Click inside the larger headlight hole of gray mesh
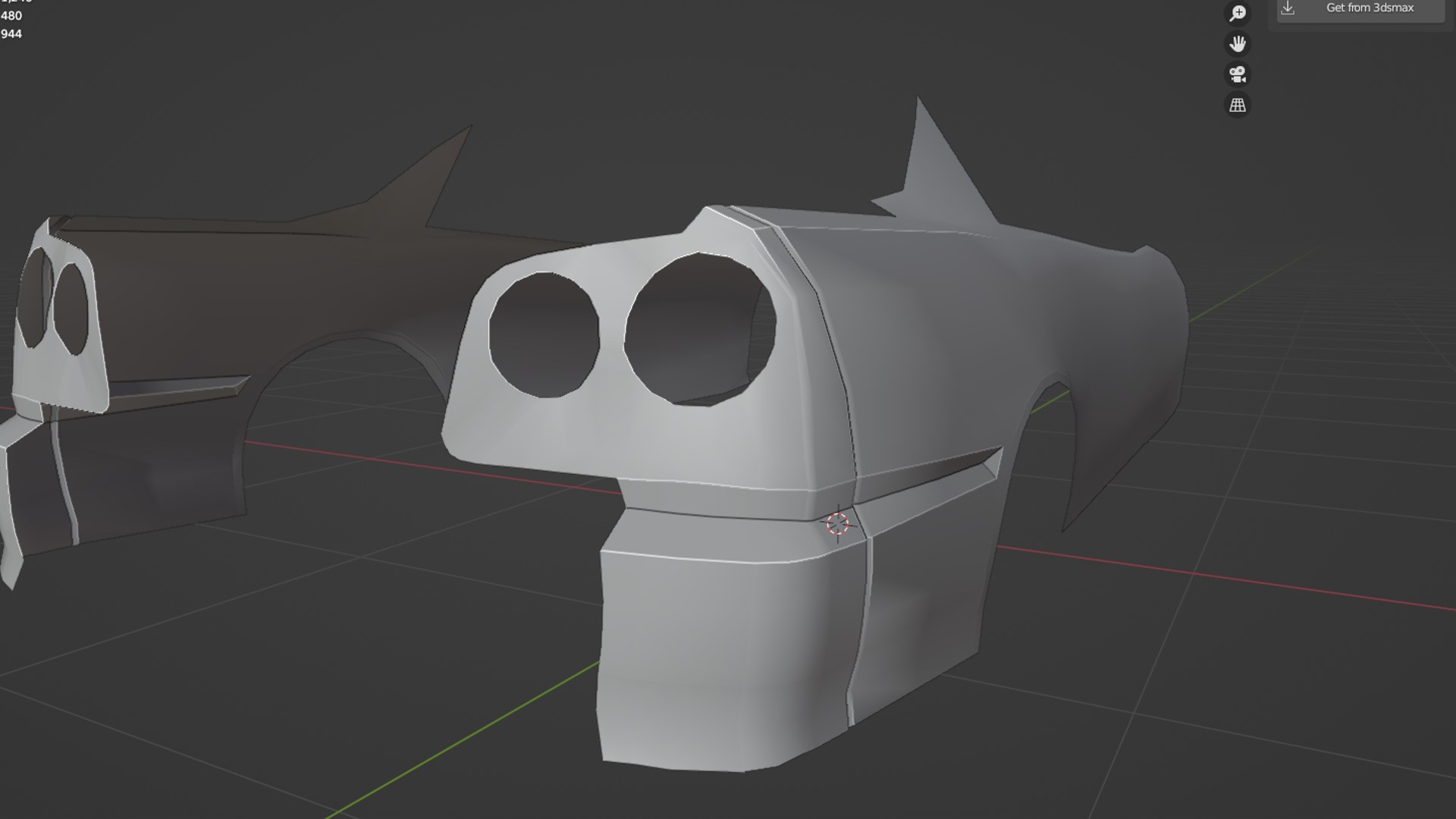The image size is (1456, 819). pos(698,330)
